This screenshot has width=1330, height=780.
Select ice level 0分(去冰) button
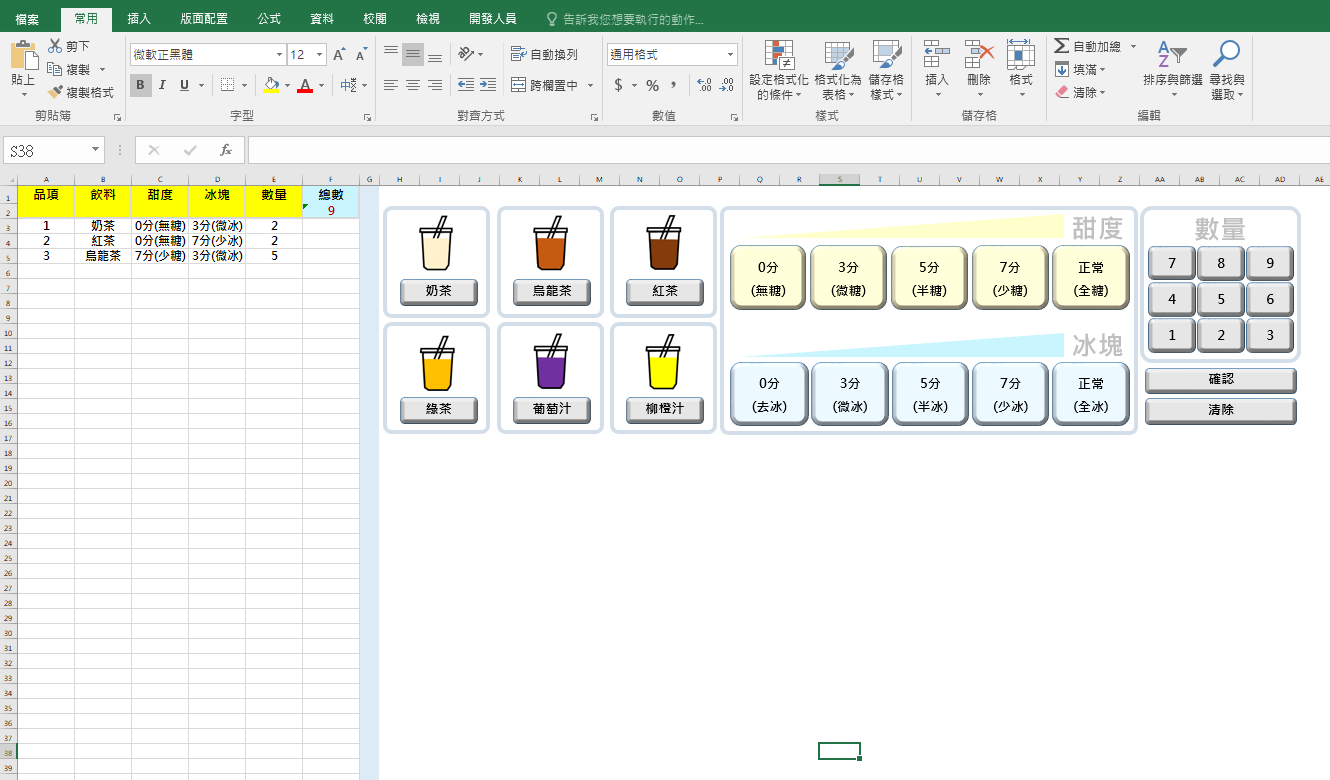click(768, 394)
